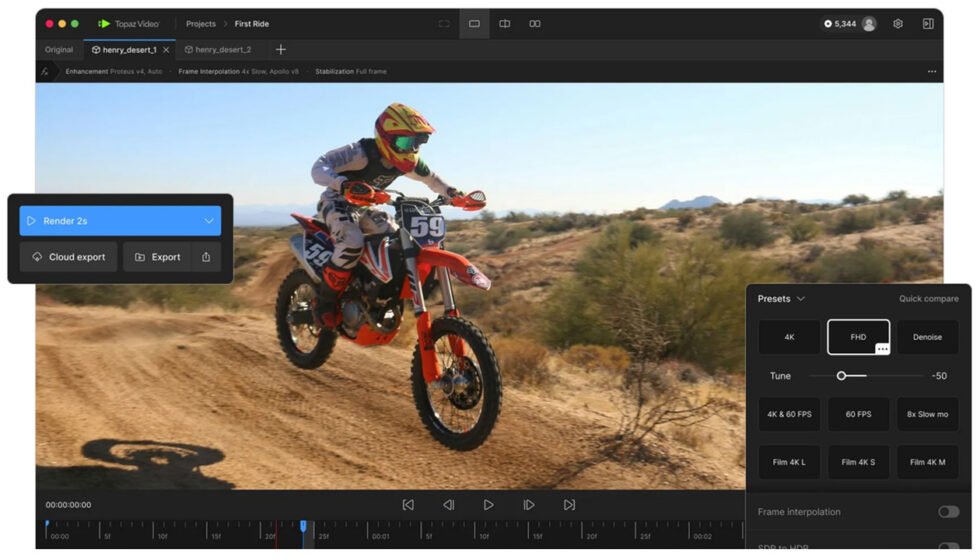
Task: Select side-by-side view layout icon
Action: 535,24
